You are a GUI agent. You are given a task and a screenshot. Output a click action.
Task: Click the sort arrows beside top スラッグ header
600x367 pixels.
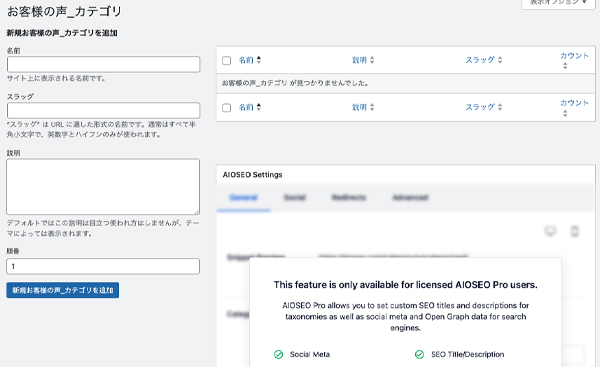pos(500,60)
